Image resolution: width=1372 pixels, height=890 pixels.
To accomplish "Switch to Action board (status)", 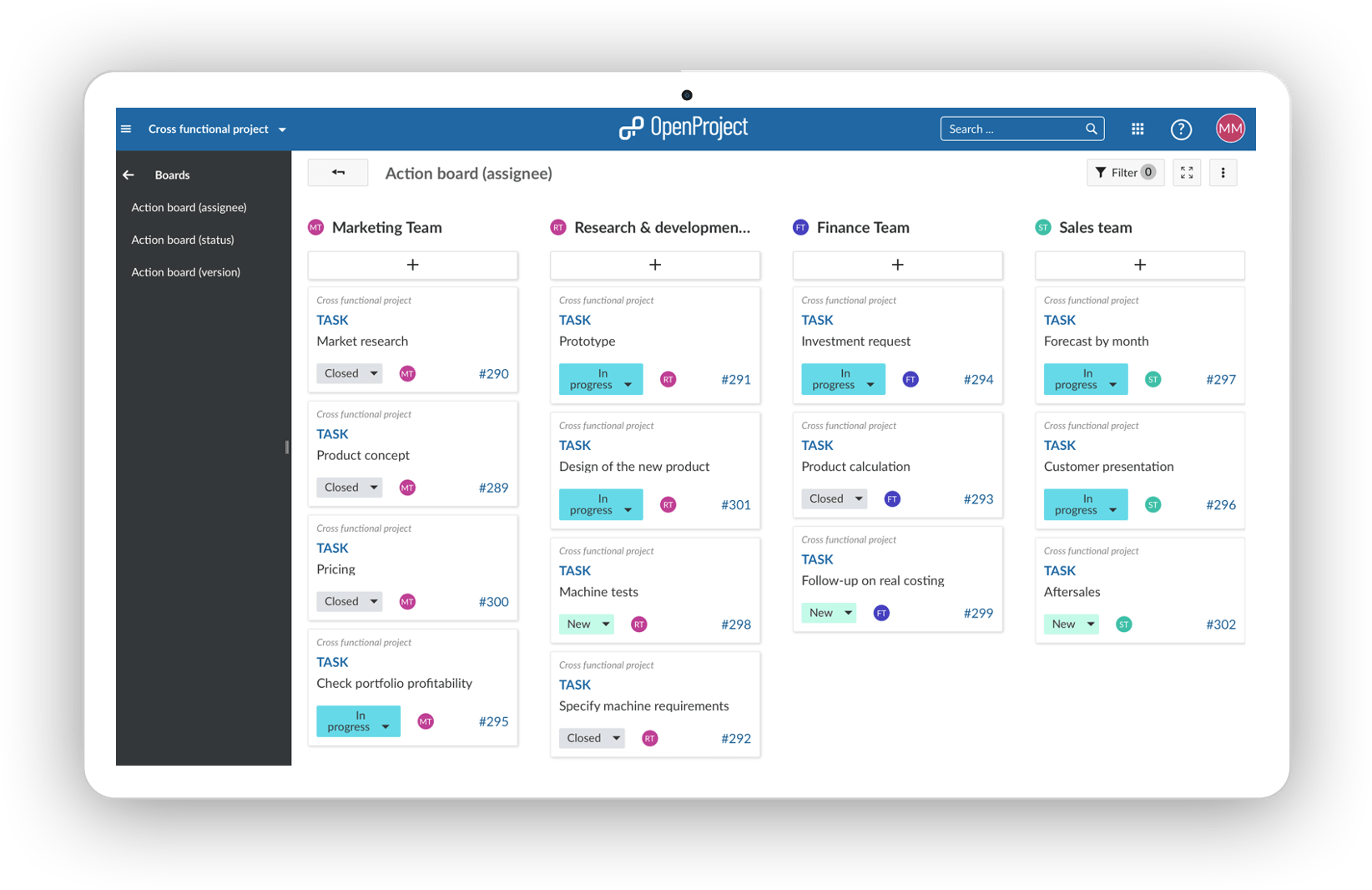I will (x=183, y=240).
